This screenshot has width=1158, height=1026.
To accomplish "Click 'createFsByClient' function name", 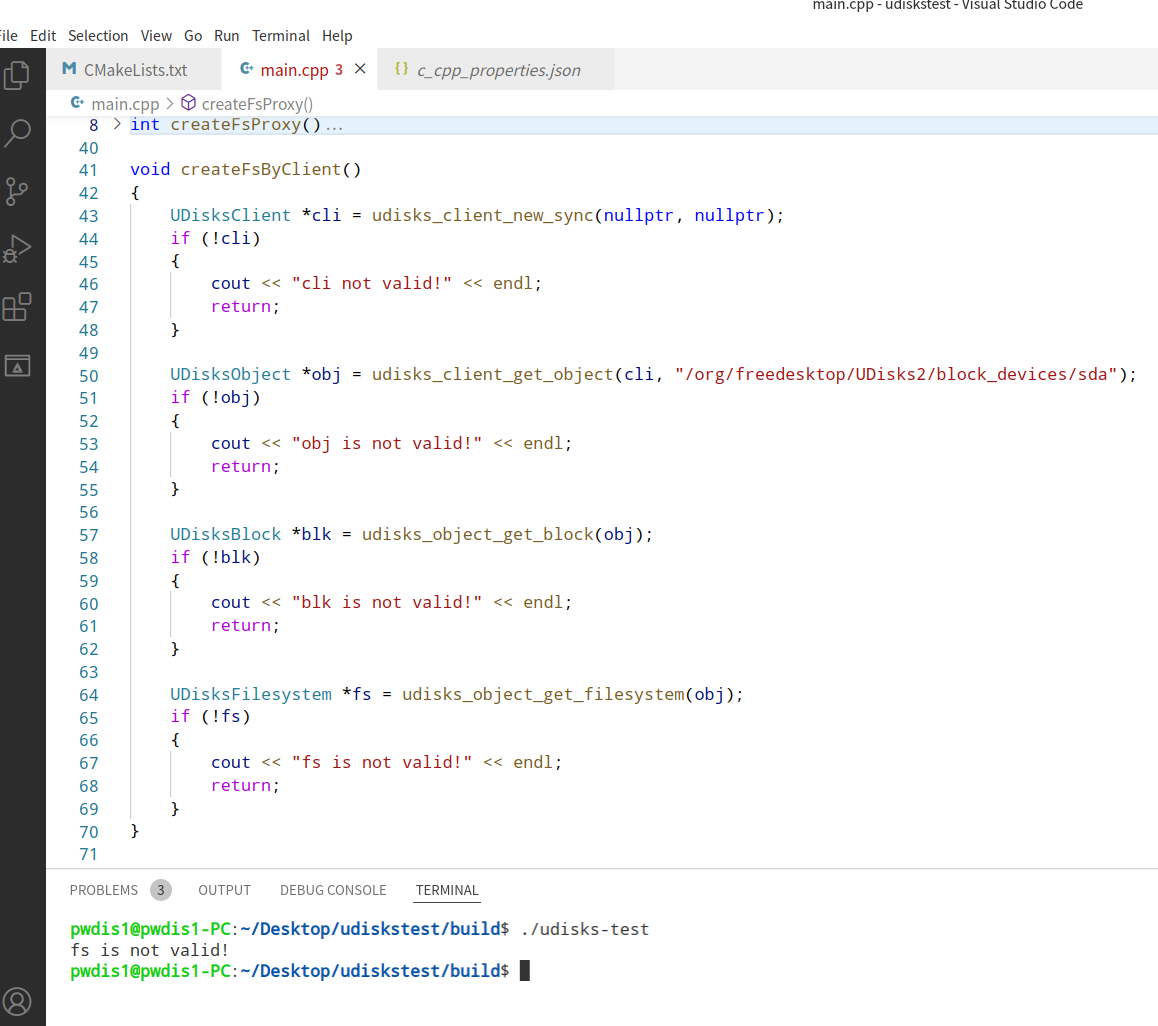I will click(x=261, y=169).
